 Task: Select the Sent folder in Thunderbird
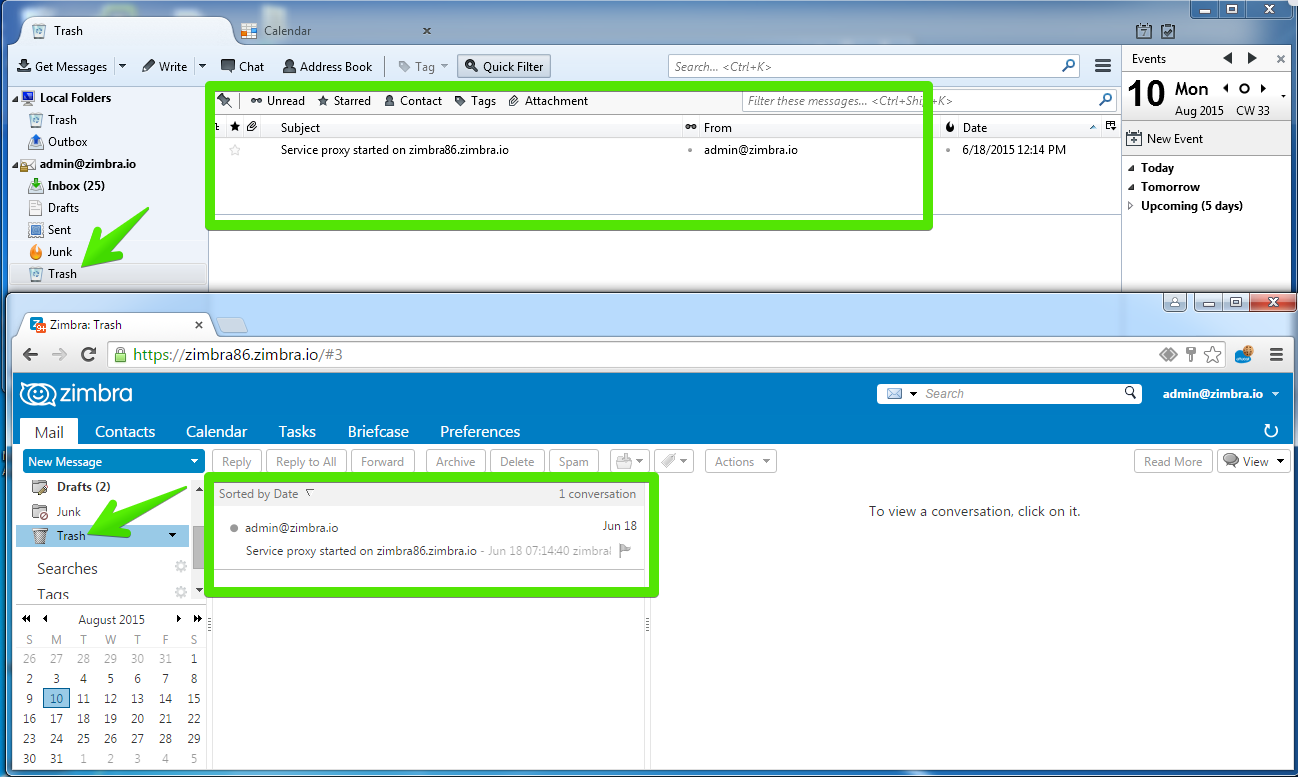[x=59, y=230]
